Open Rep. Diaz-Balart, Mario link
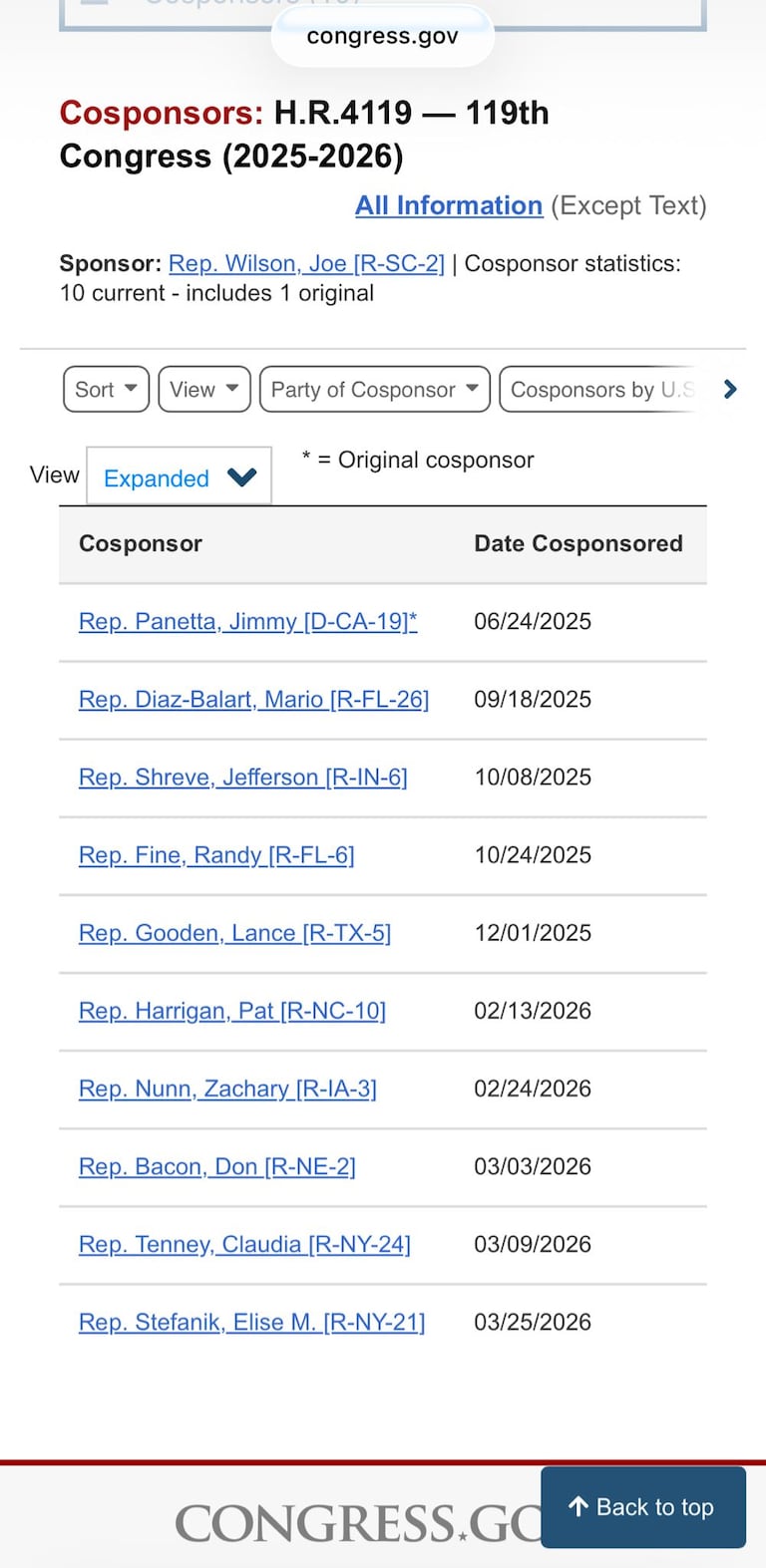Screen dimensions: 766x1568 [253, 699]
